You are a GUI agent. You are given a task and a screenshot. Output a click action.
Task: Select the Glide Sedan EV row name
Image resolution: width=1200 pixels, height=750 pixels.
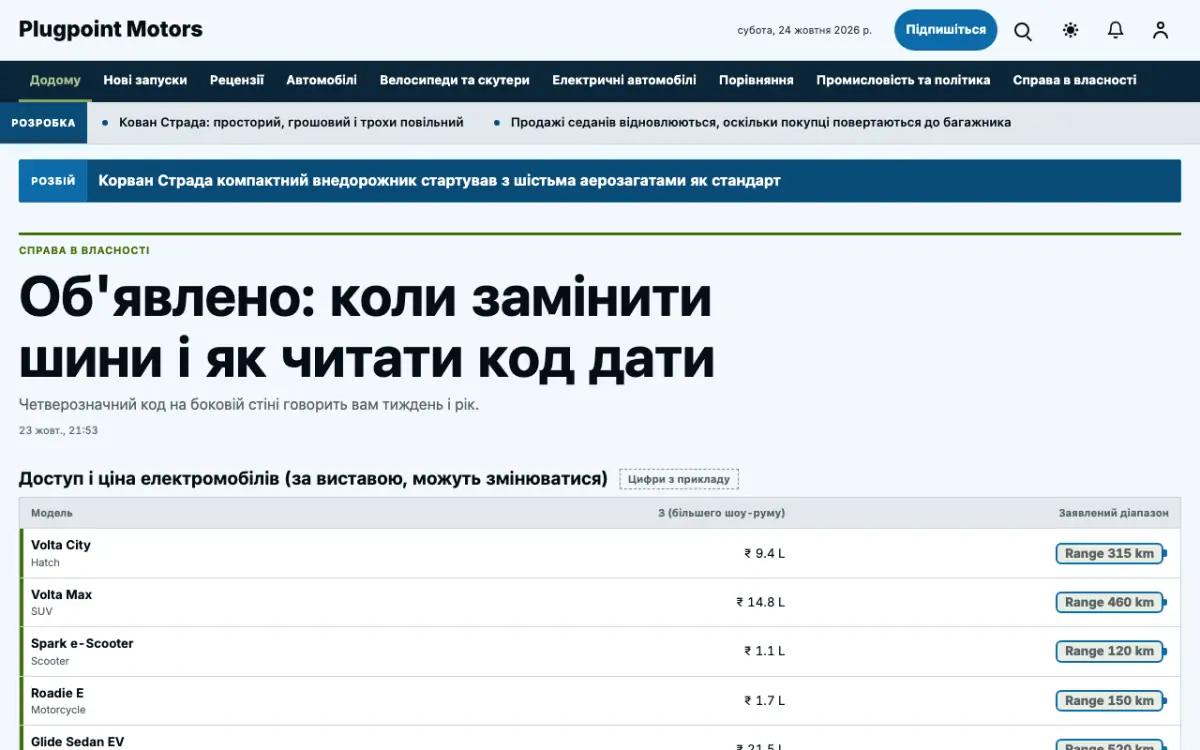coord(78,741)
